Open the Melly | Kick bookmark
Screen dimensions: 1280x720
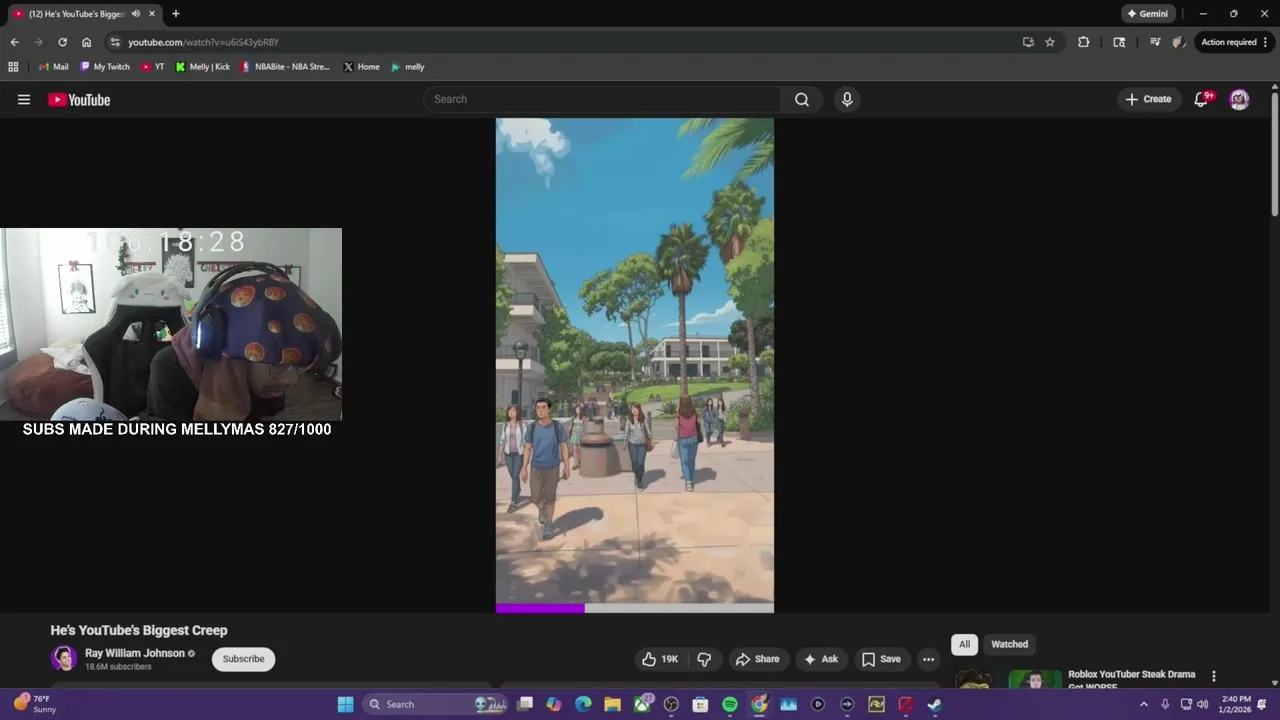pos(202,67)
